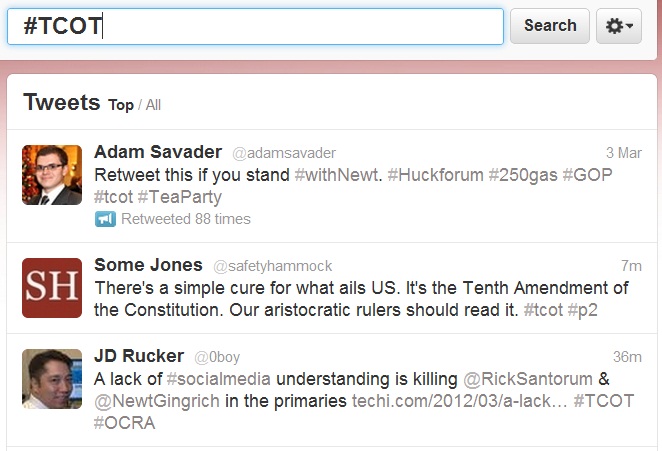The image size is (662, 451).
Task: Open JD Rucker's profile photo
Action: point(52,379)
